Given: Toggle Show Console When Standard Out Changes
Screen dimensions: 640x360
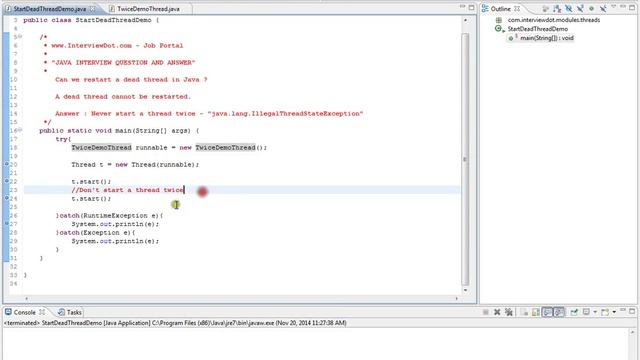Looking at the screenshot, I should point(547,312).
